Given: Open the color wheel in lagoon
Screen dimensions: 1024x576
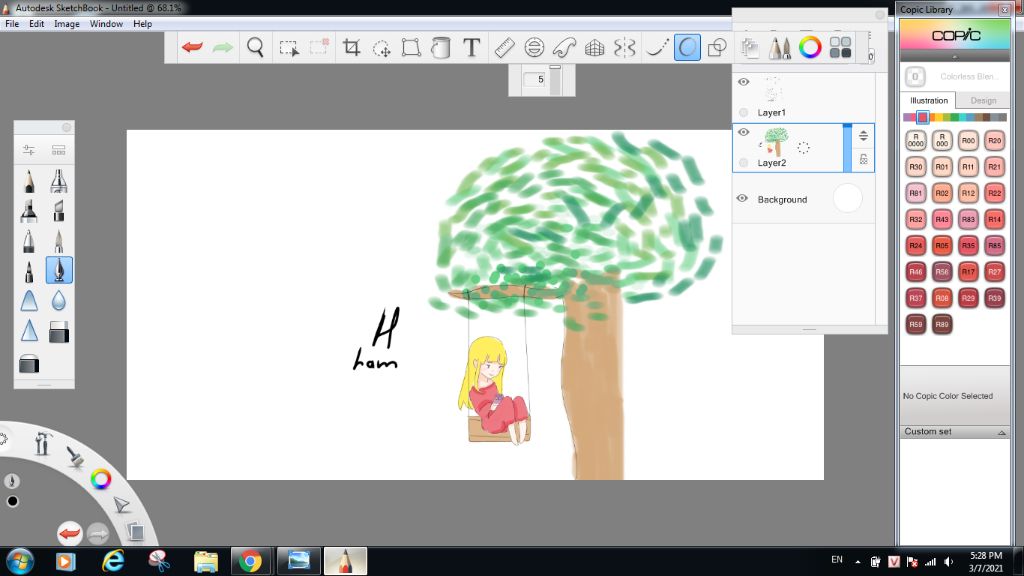Looking at the screenshot, I should tap(101, 479).
